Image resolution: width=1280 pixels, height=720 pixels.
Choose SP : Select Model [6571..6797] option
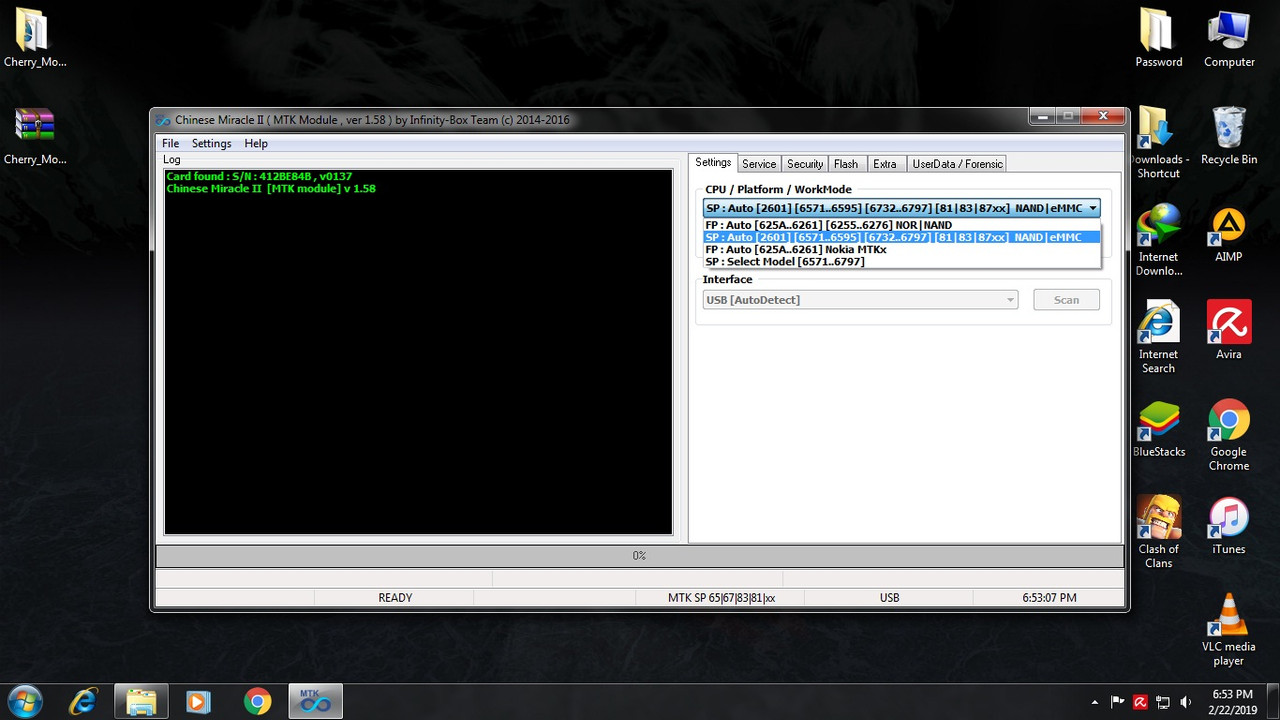point(901,261)
